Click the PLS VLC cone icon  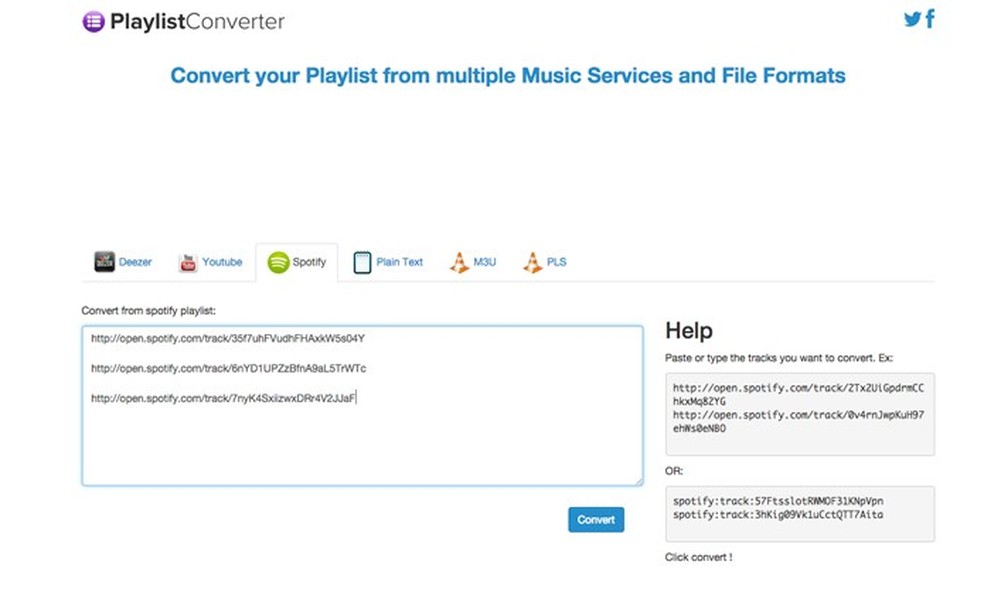pos(533,262)
